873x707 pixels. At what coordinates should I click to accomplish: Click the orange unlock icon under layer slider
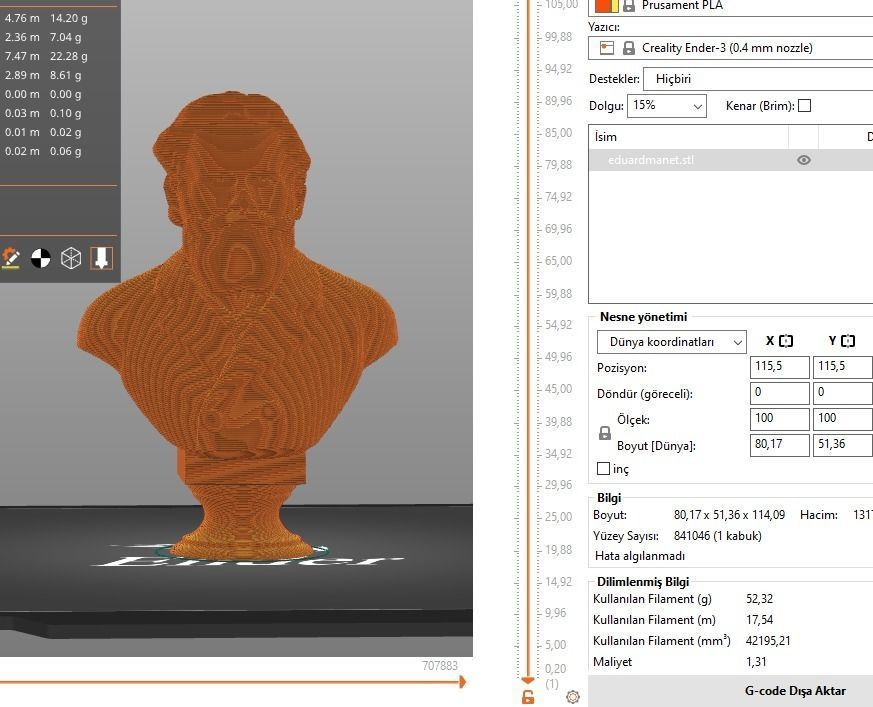point(527,696)
